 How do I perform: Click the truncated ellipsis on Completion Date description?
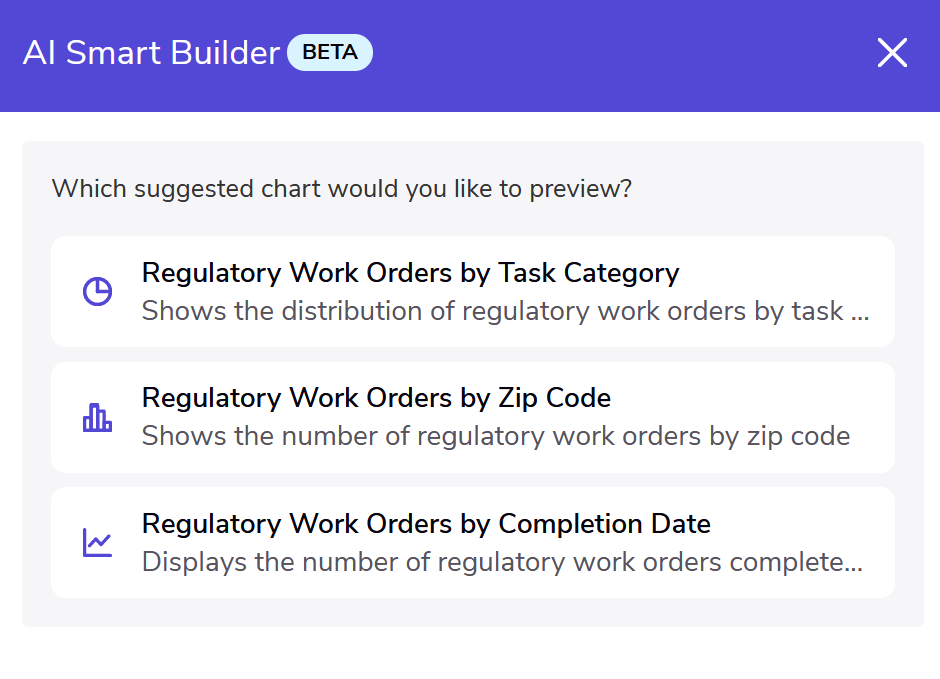[x=854, y=564]
